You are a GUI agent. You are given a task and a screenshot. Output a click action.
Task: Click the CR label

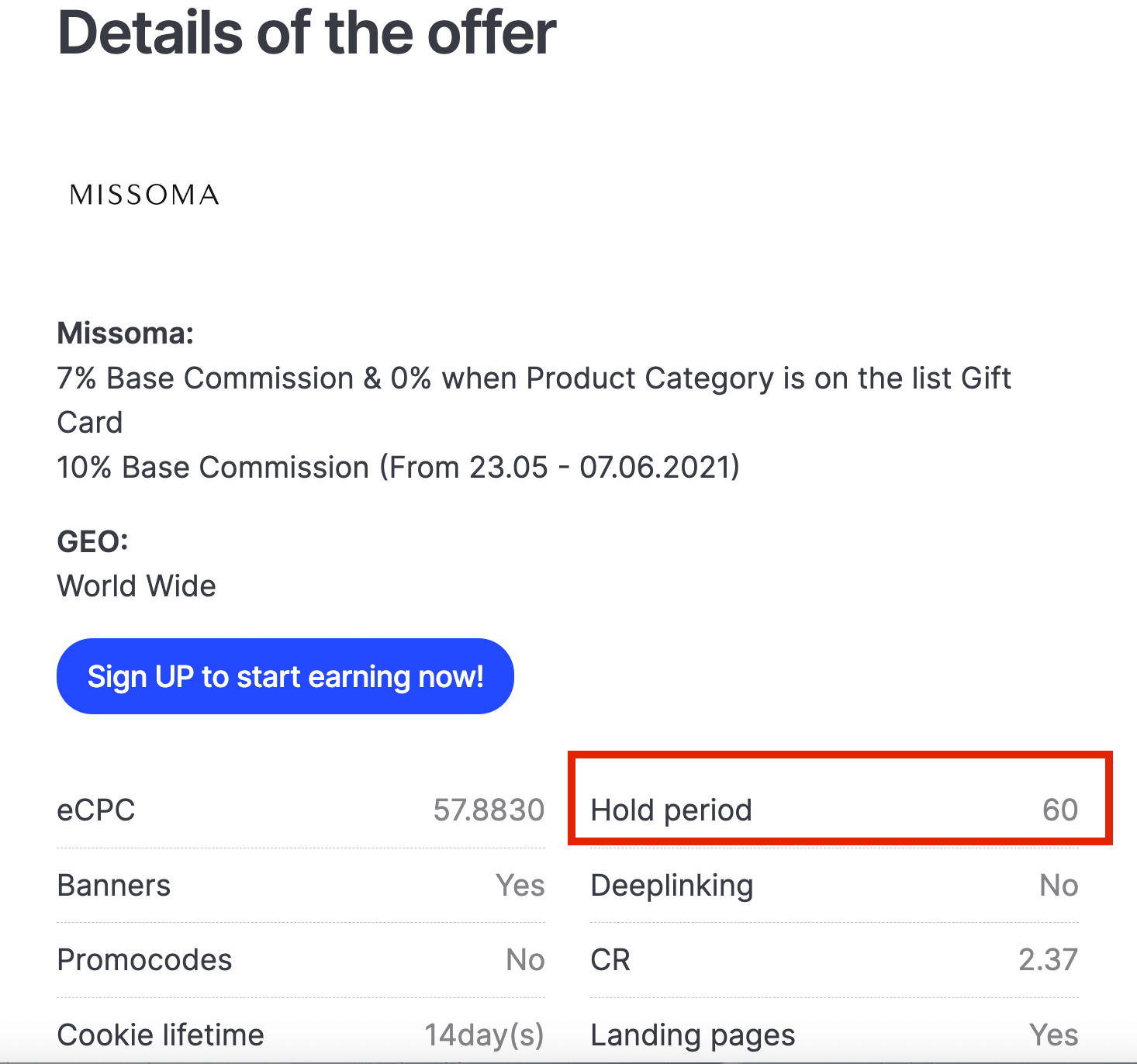[610, 960]
